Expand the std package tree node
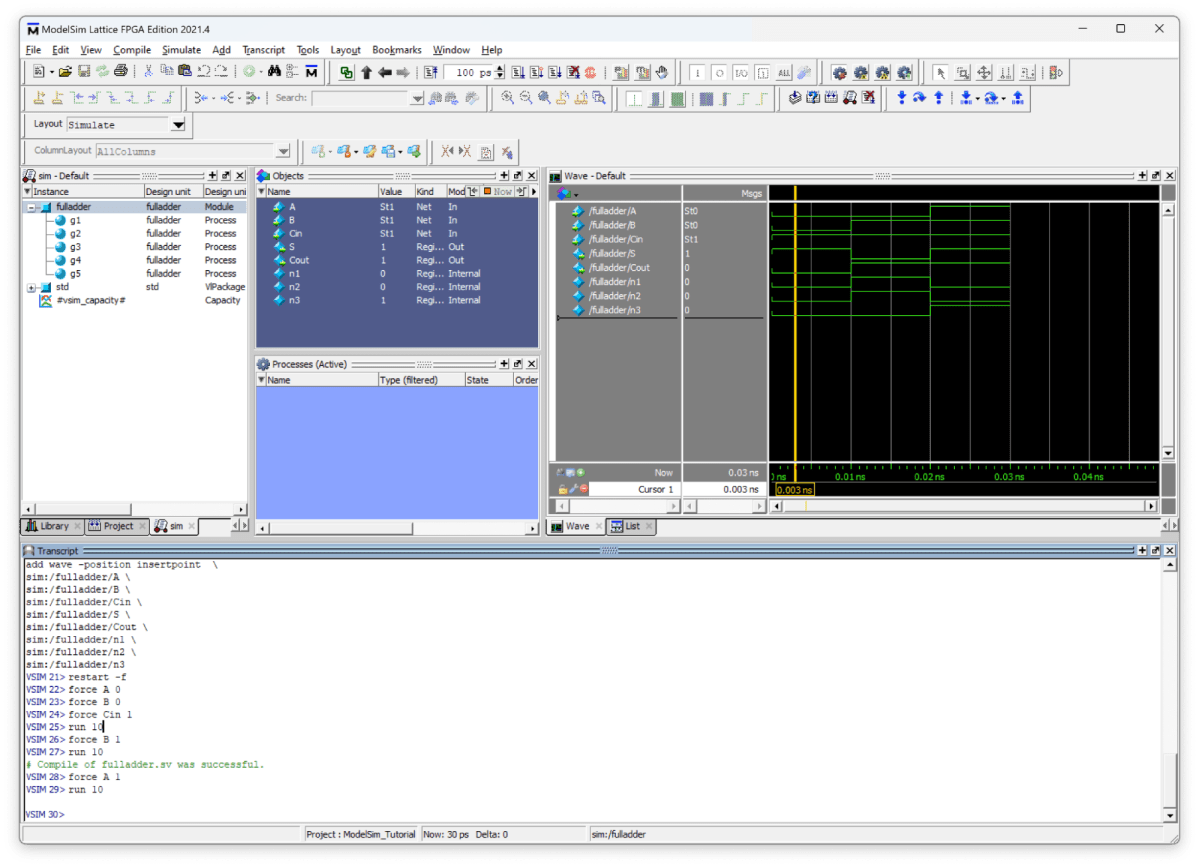The image size is (1199, 867). 32,287
